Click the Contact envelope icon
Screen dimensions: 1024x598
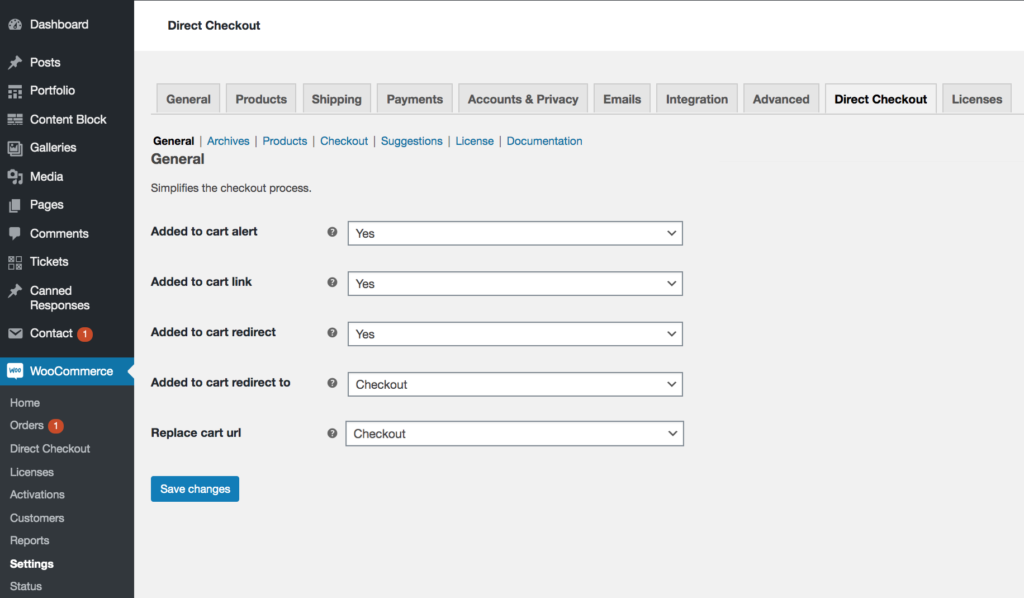coord(15,334)
